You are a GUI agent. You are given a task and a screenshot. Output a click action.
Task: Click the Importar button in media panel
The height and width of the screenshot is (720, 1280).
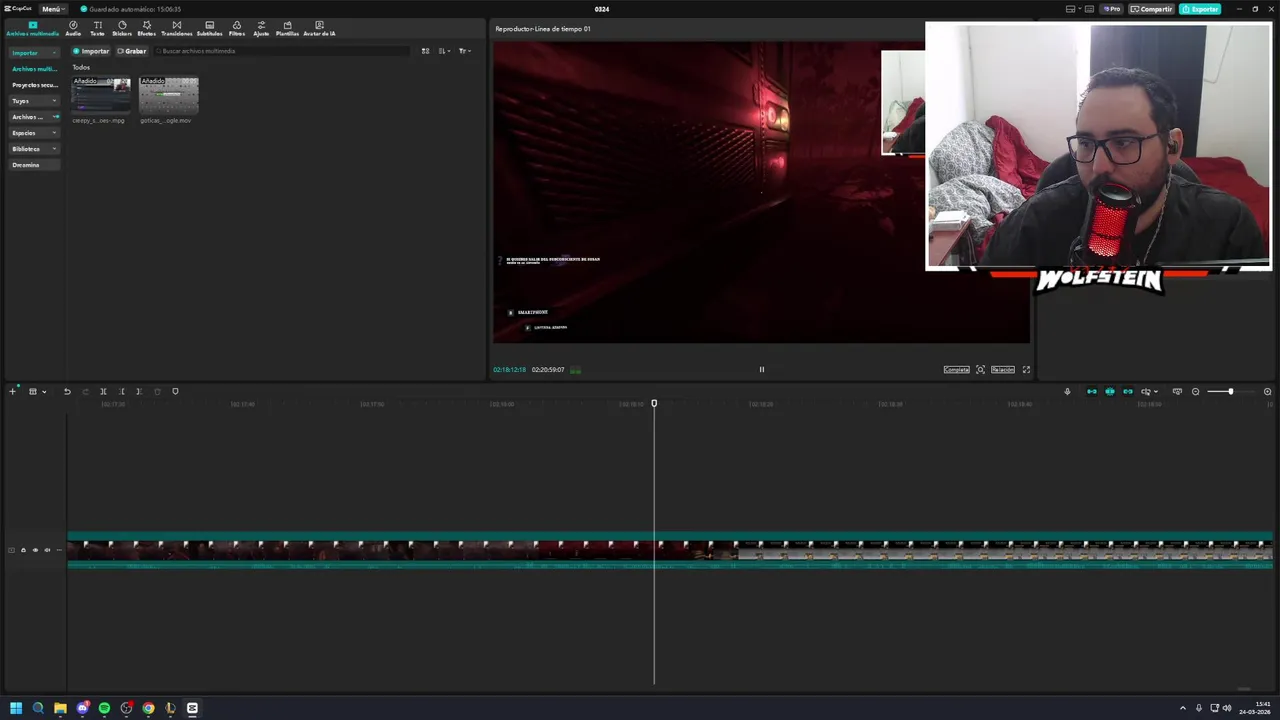(x=91, y=51)
